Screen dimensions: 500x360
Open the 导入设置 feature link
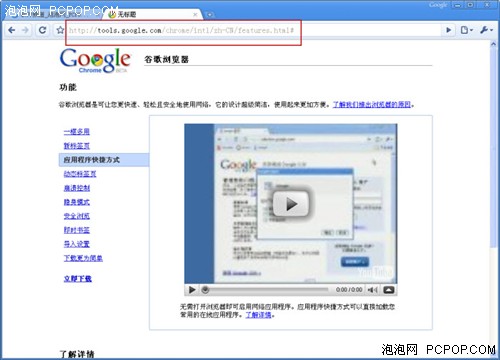77,244
